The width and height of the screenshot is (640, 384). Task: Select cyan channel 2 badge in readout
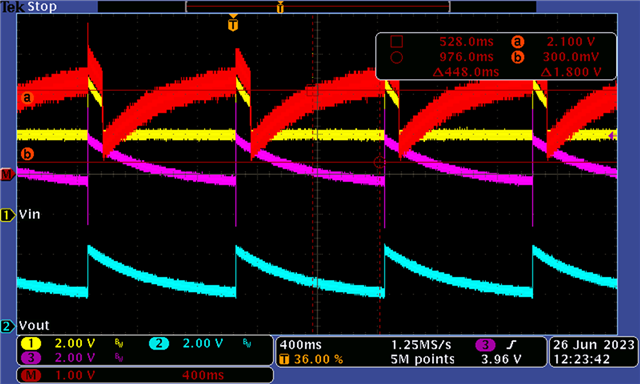point(159,344)
